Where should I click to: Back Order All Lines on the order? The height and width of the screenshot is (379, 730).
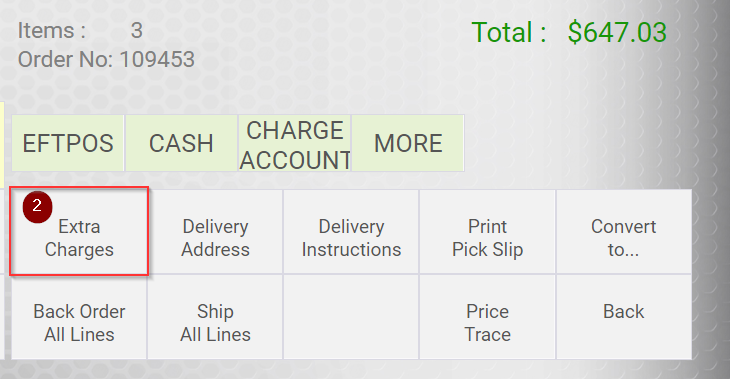[x=79, y=317]
